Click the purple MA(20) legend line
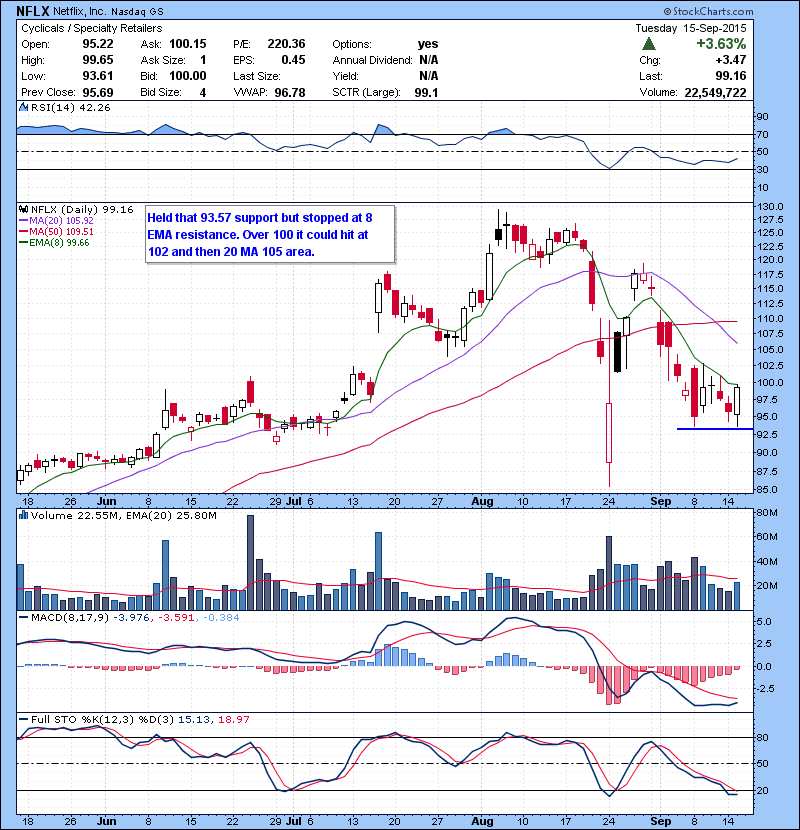 (23, 221)
